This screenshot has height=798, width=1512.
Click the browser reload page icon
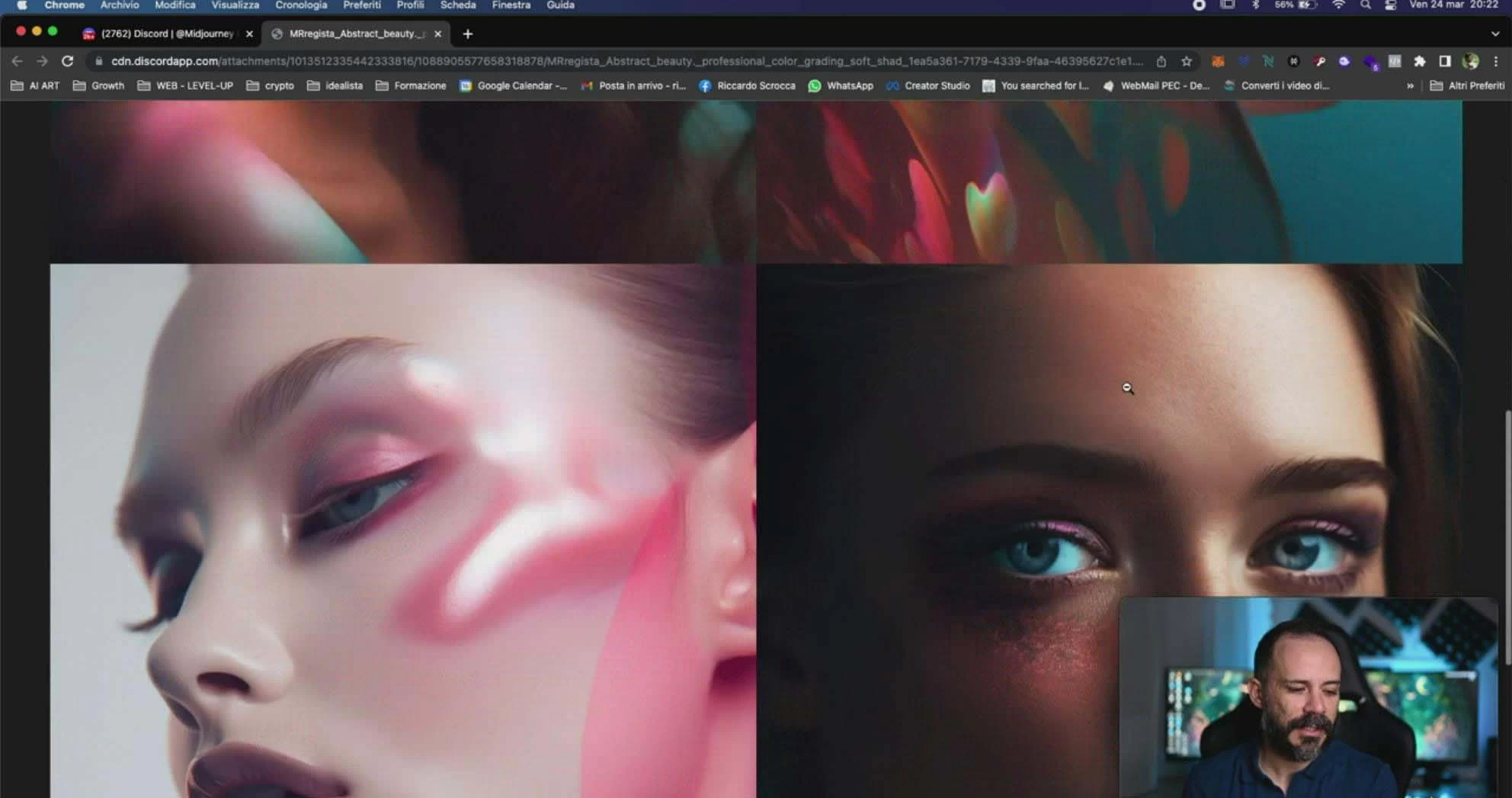67,61
